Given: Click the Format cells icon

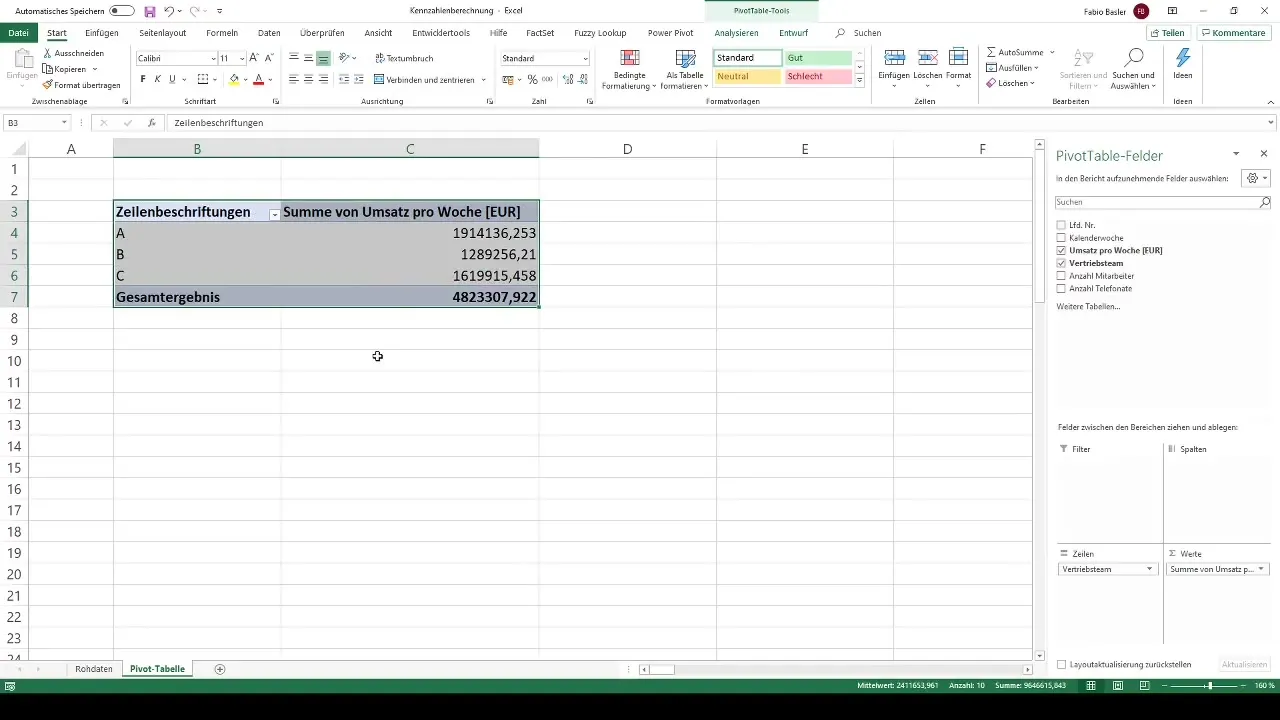Looking at the screenshot, I should (958, 58).
